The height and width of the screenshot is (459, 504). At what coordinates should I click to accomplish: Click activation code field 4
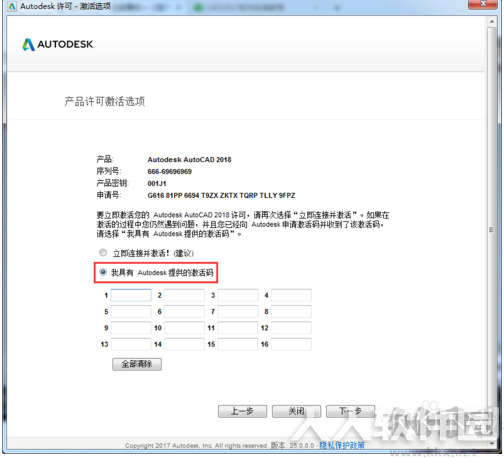pyautogui.click(x=291, y=295)
